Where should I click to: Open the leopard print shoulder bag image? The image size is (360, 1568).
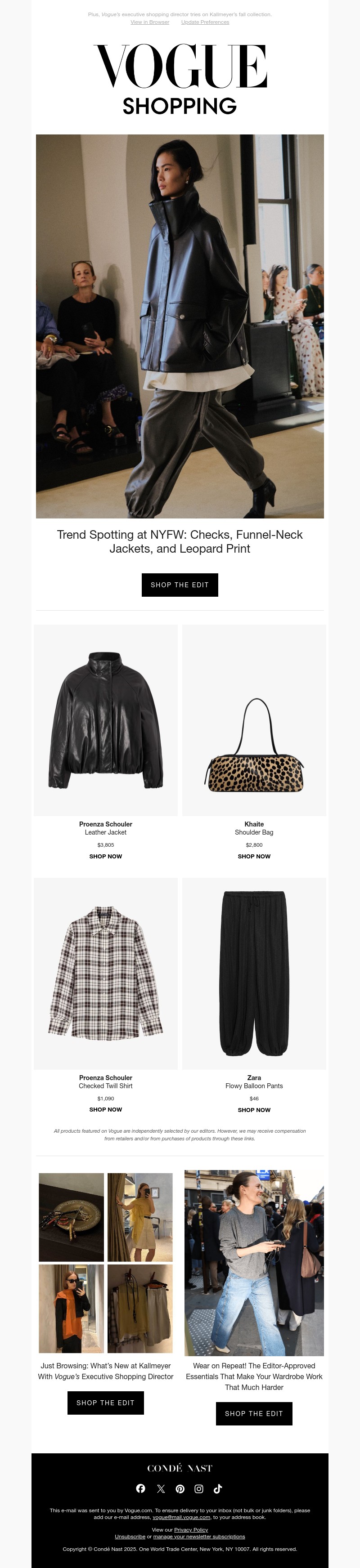coord(254,720)
